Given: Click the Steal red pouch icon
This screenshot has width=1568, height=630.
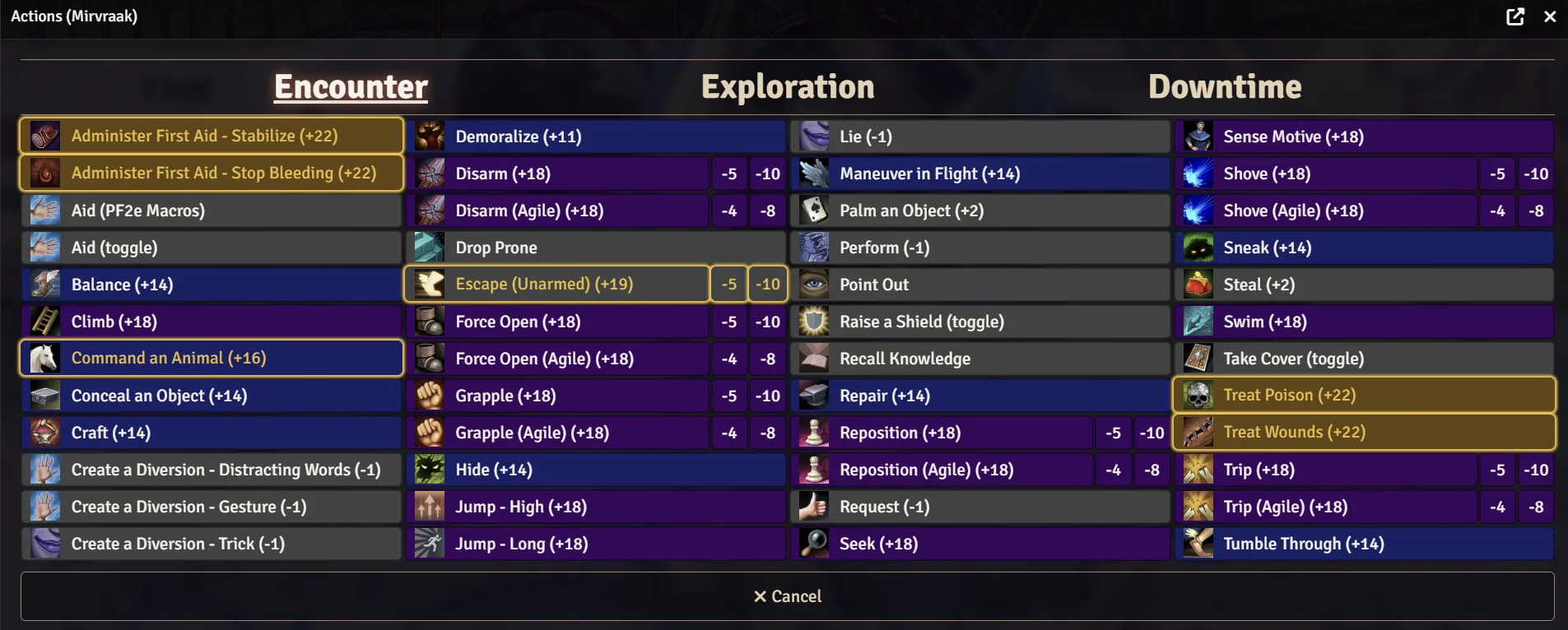Looking at the screenshot, I should (x=1198, y=285).
